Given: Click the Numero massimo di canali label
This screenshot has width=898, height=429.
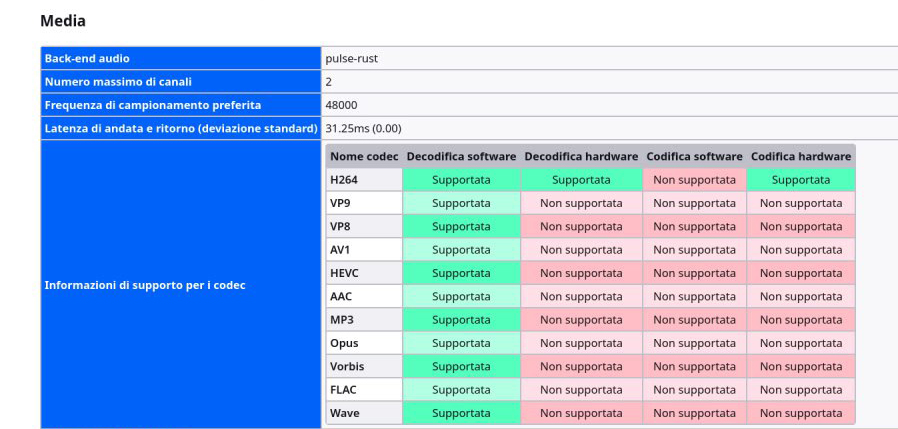Looking at the screenshot, I should (118, 81).
